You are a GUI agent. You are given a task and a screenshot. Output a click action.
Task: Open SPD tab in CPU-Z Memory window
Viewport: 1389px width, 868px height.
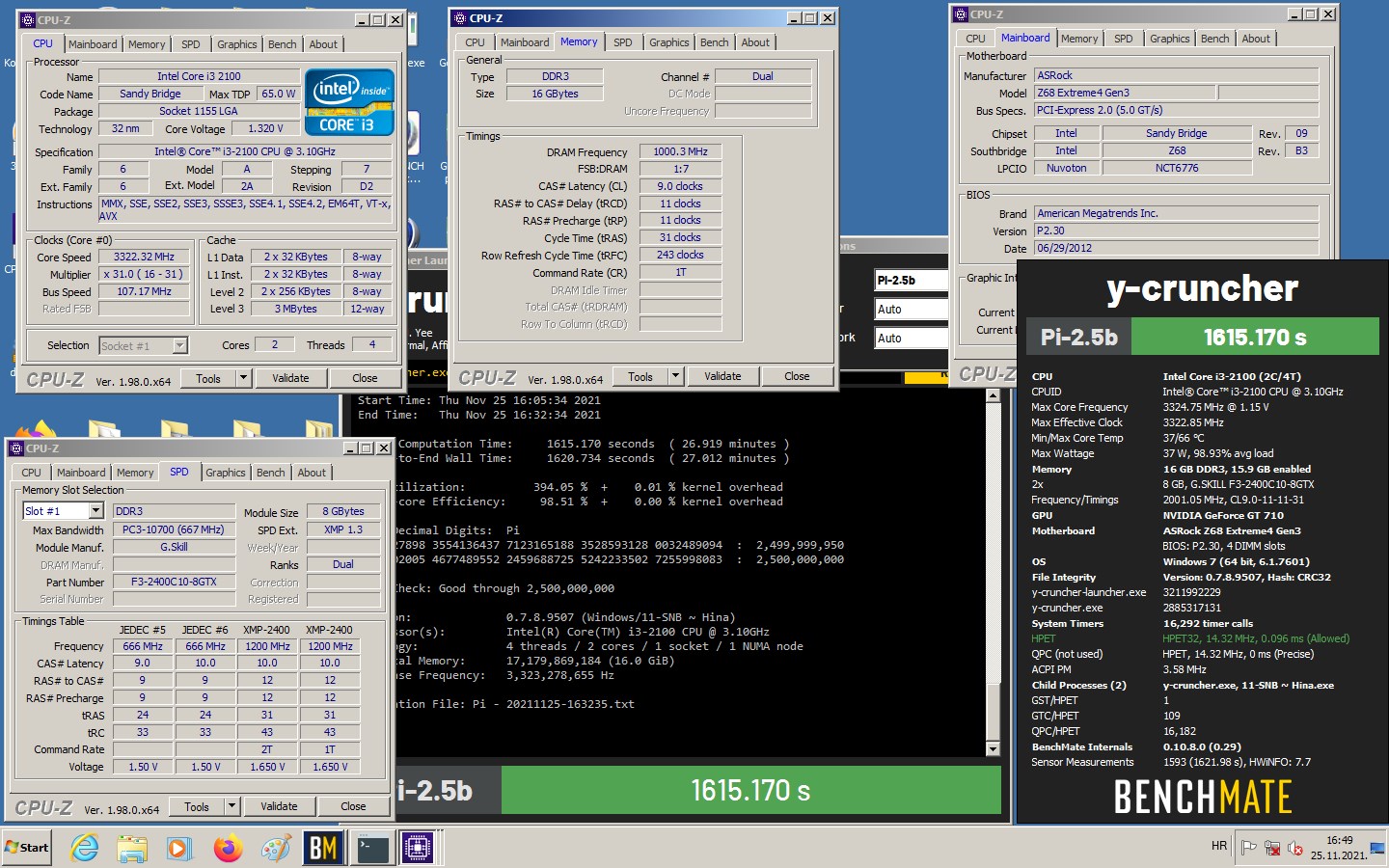[623, 42]
